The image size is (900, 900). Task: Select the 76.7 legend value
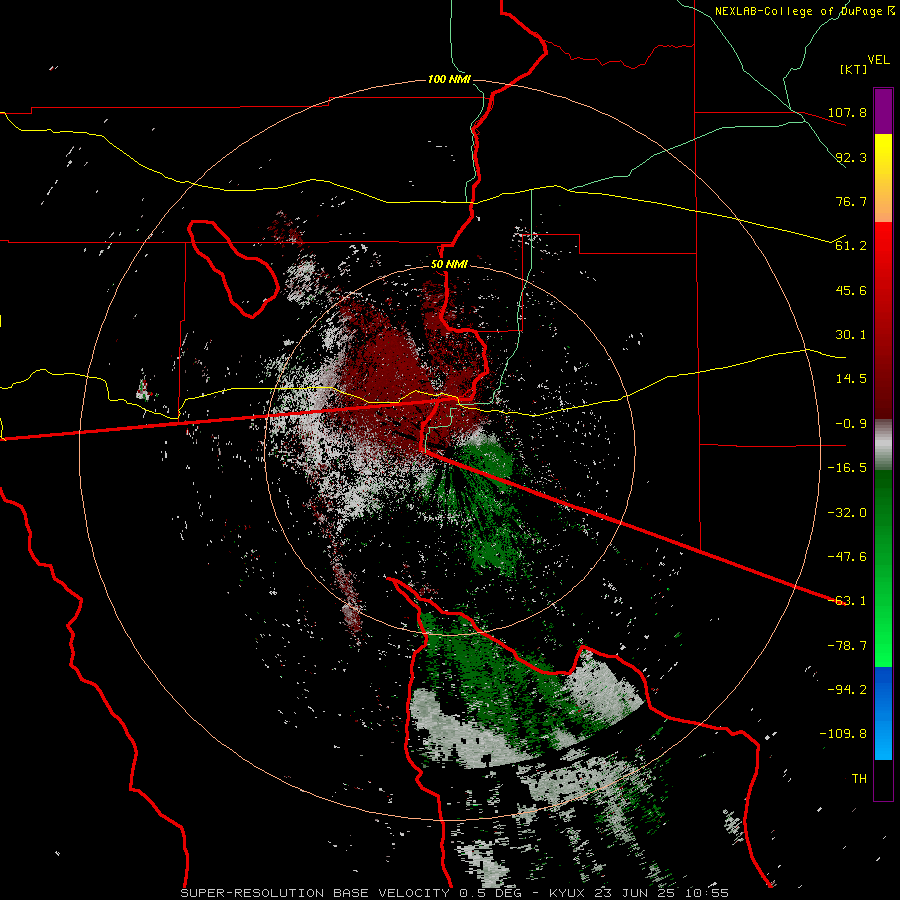(x=851, y=201)
